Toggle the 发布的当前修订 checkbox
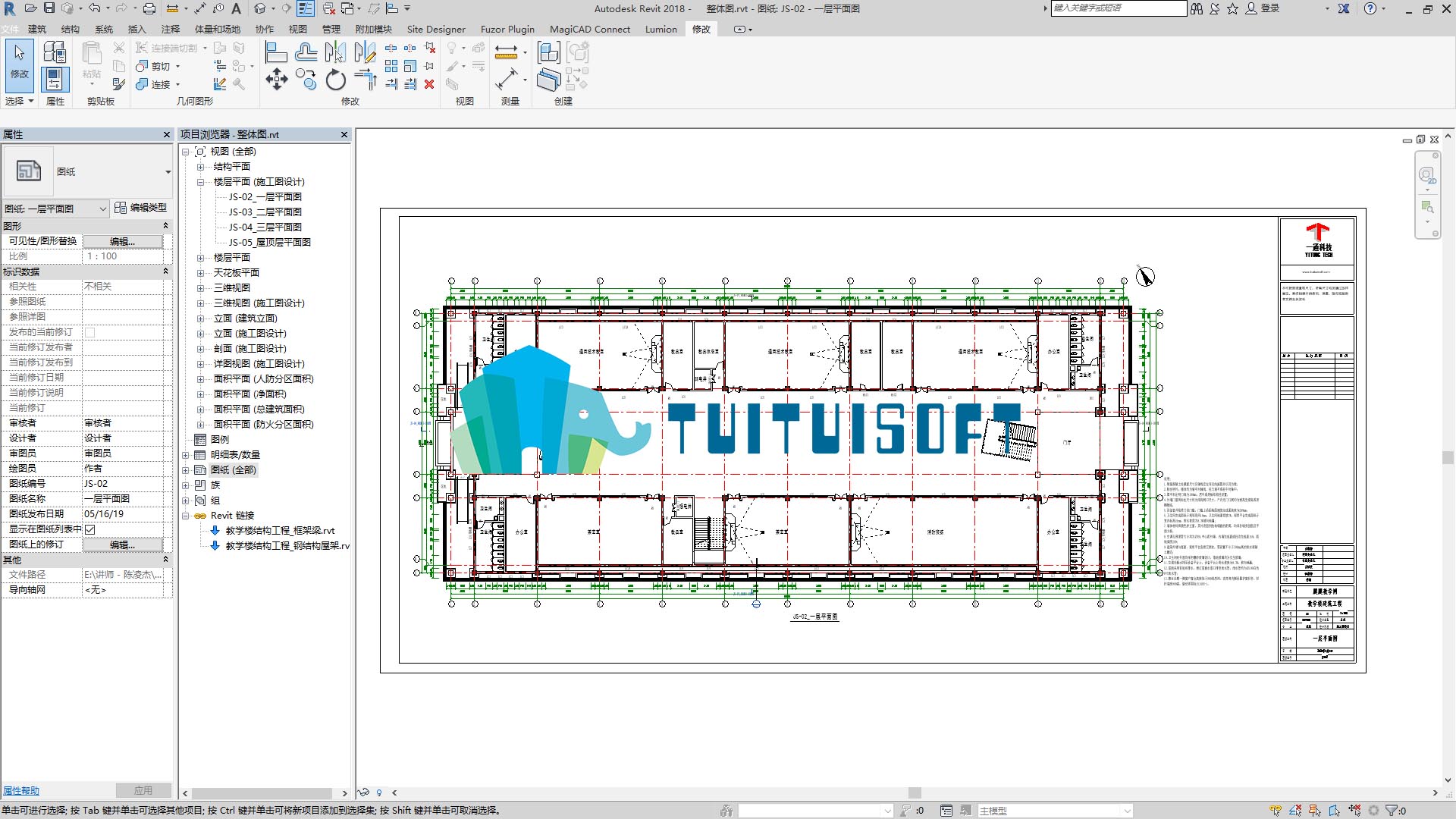 click(x=90, y=332)
